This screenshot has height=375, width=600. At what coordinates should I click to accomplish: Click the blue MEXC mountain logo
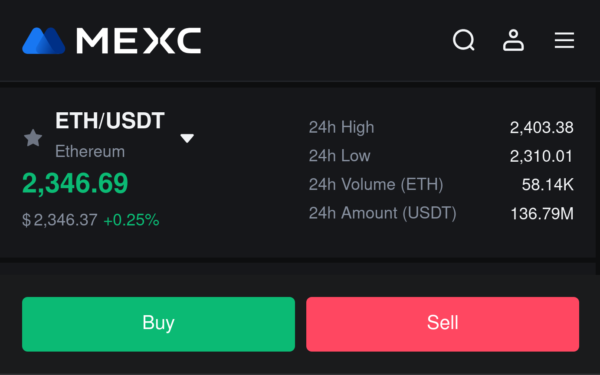pyautogui.click(x=44, y=41)
